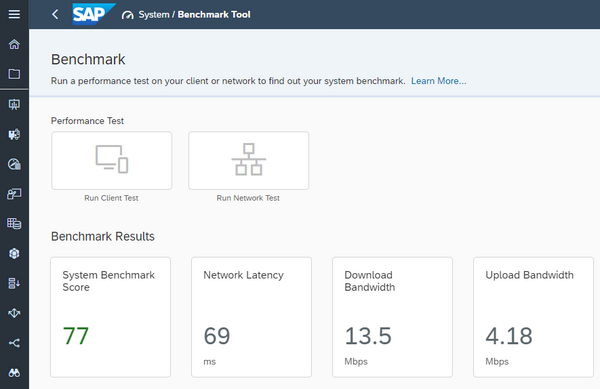
Task: Click the back arrow in the header
Action: (x=55, y=15)
